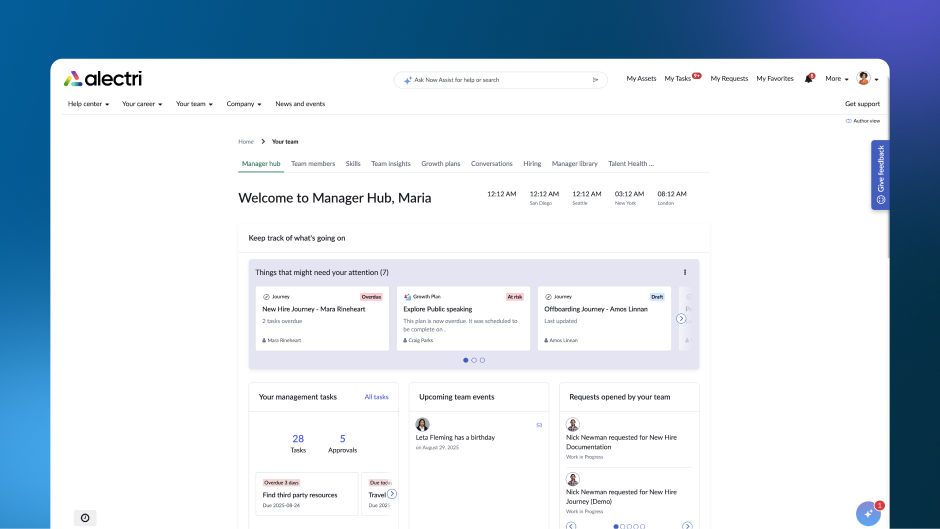
Task: Open the notifications bell
Action: coord(809,79)
